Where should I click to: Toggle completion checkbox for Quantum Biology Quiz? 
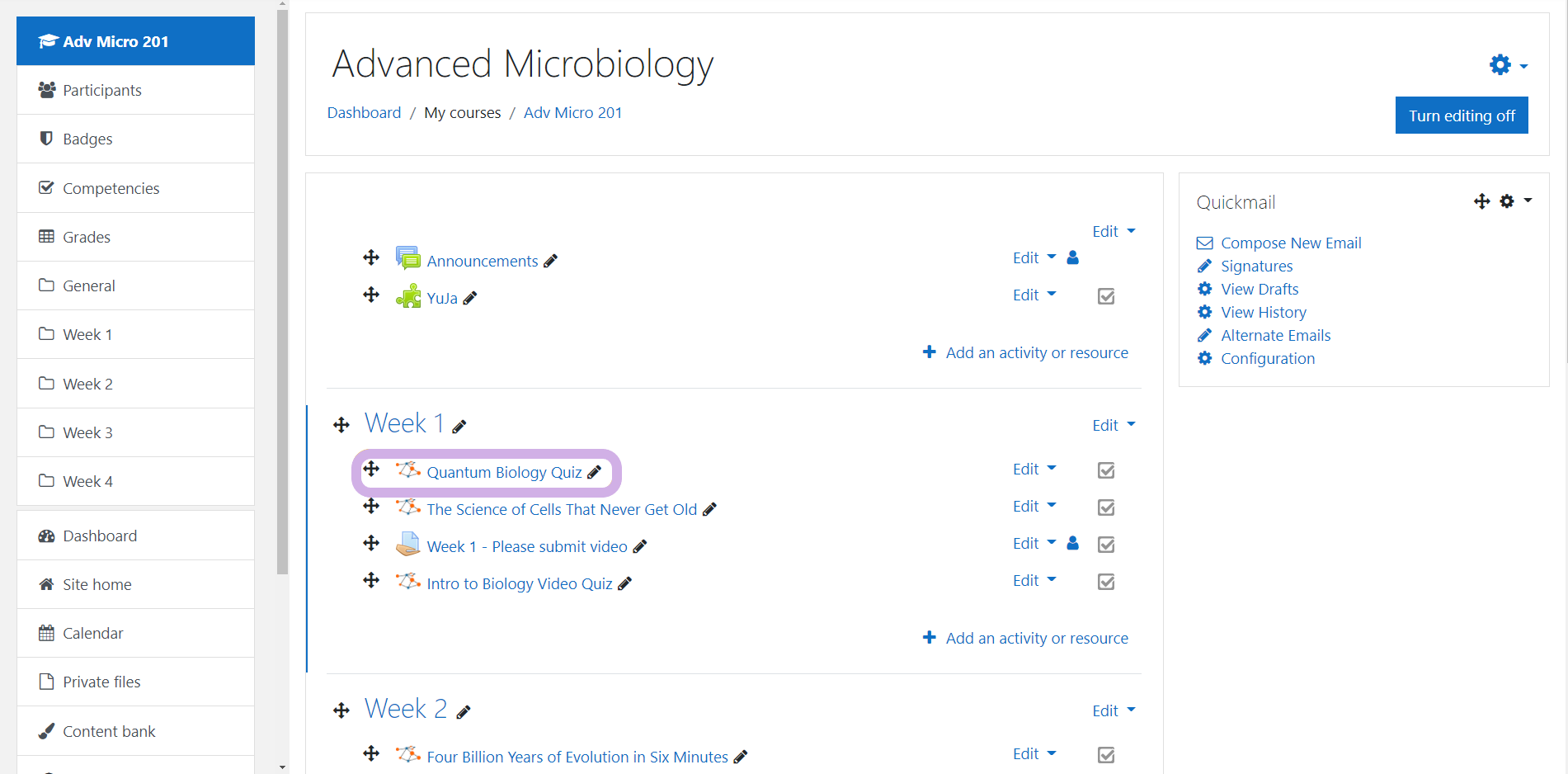(x=1106, y=470)
